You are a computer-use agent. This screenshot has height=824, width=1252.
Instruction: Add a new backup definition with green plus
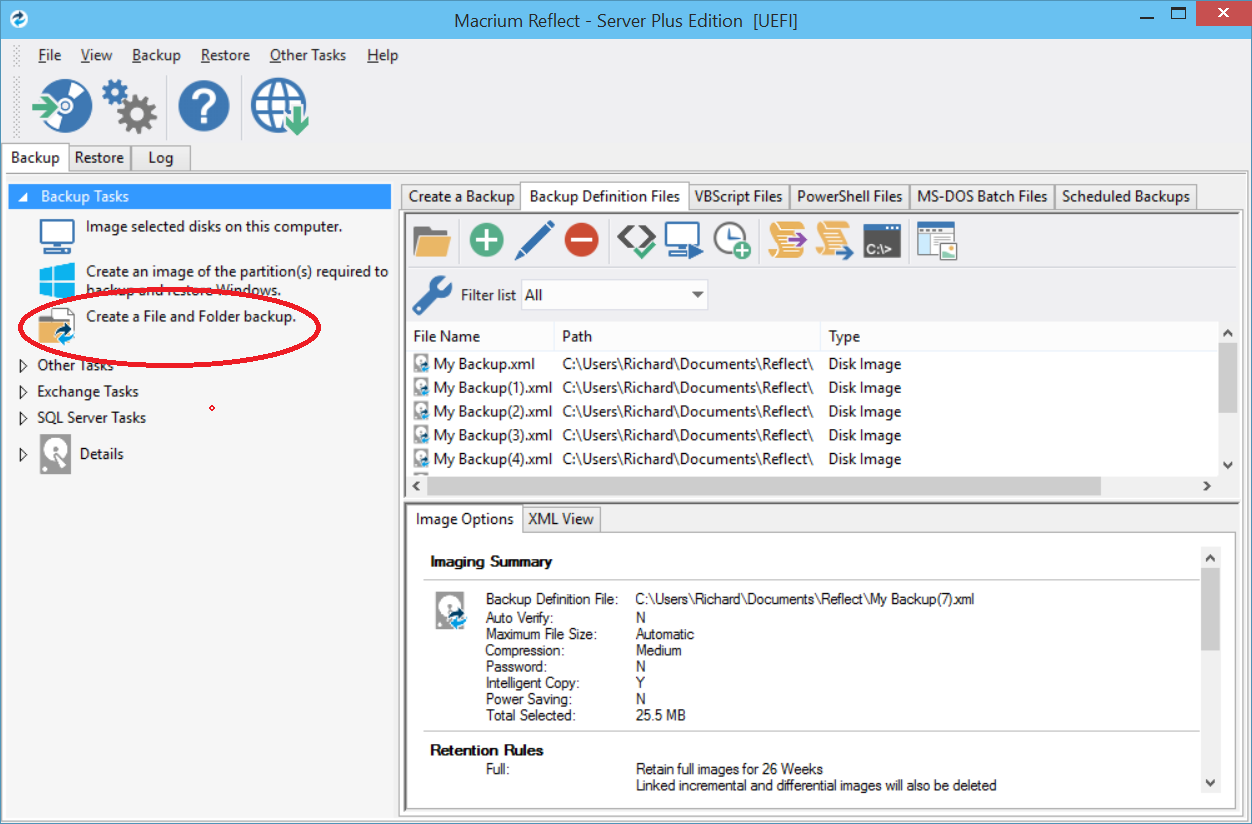pos(486,240)
